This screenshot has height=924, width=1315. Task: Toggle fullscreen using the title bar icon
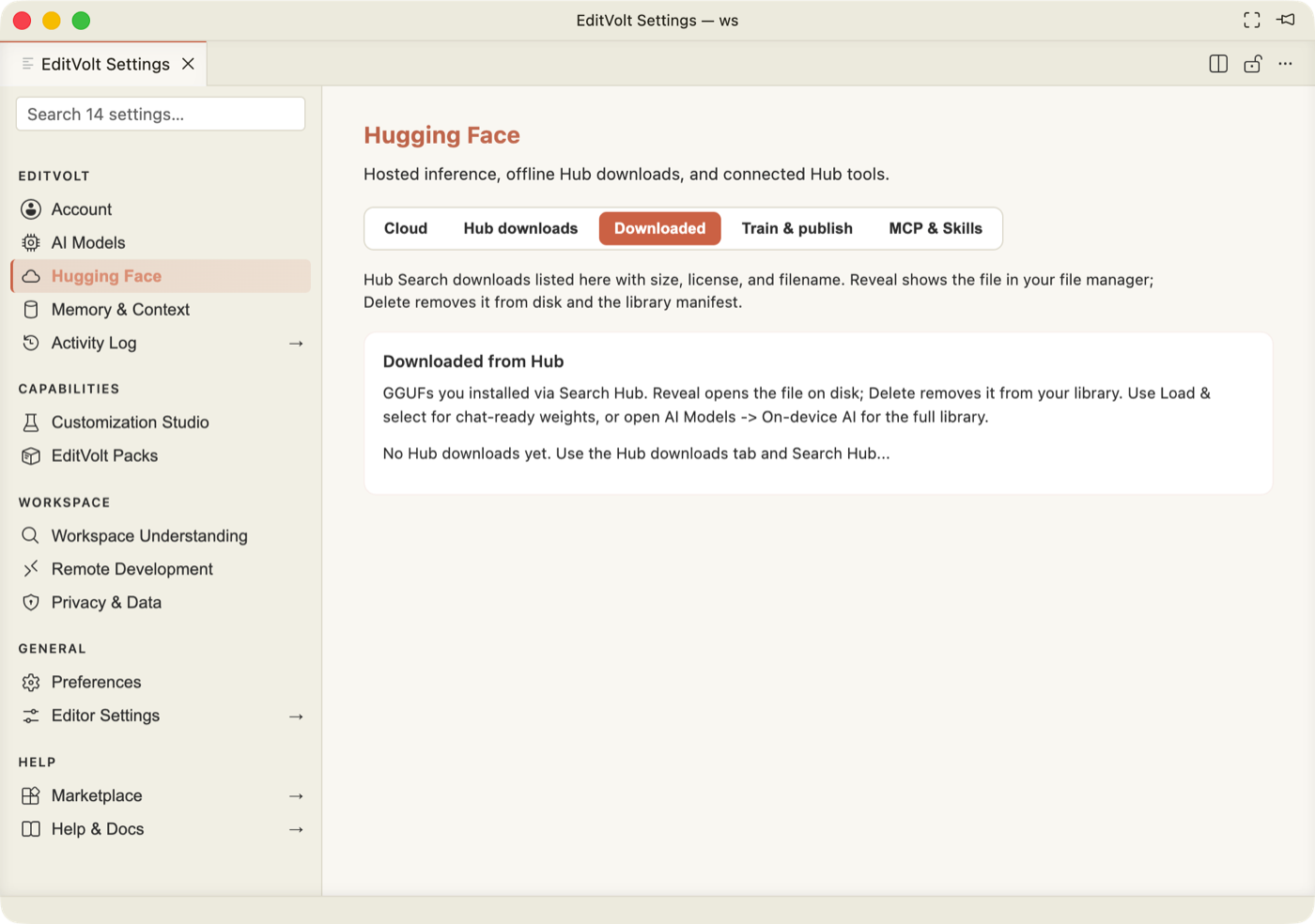point(1252,20)
